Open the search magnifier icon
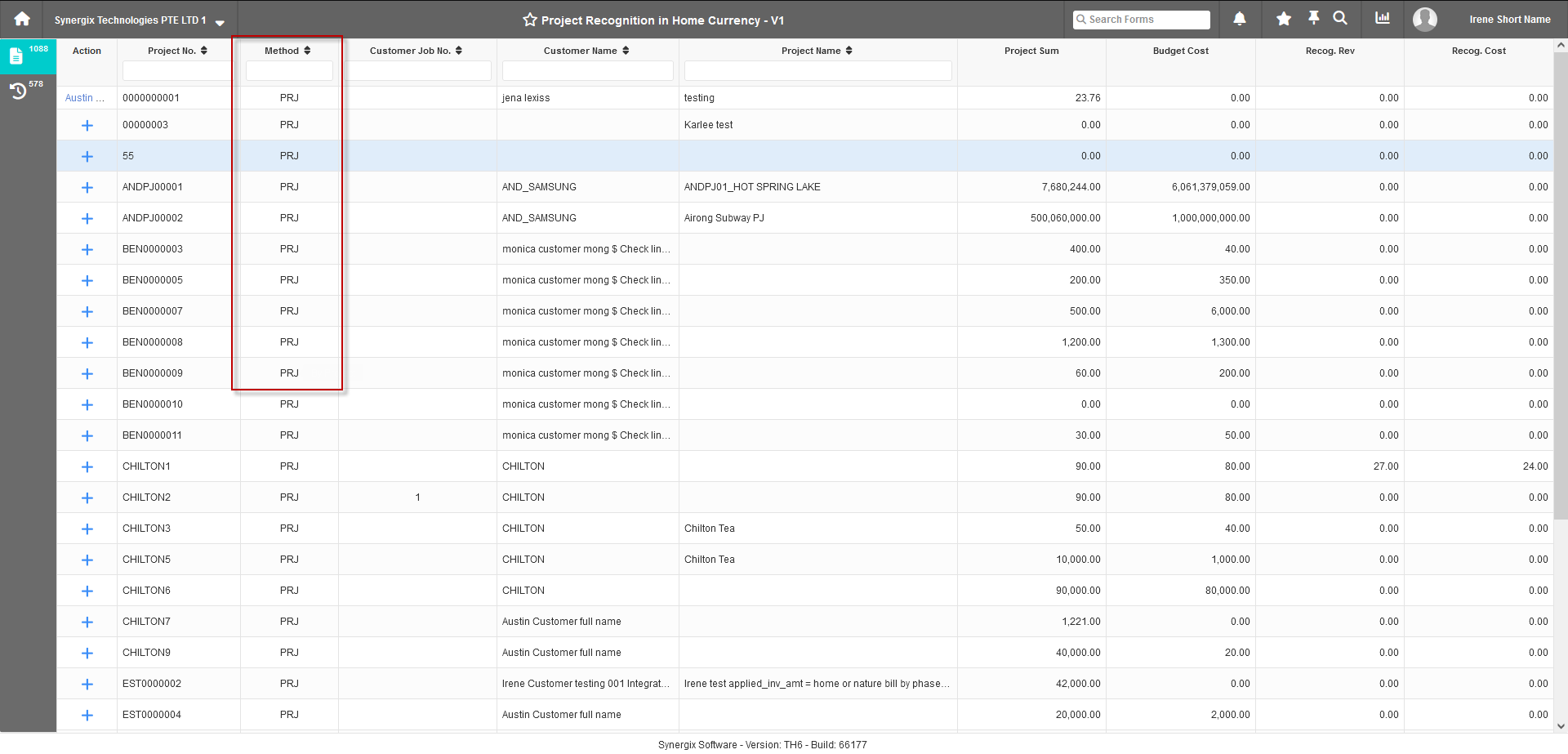The width and height of the screenshot is (1568, 754). point(1340,19)
